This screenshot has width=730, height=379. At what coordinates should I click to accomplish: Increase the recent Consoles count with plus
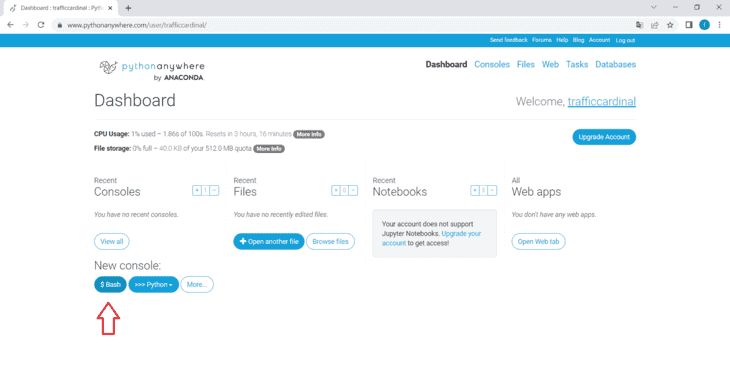point(197,190)
